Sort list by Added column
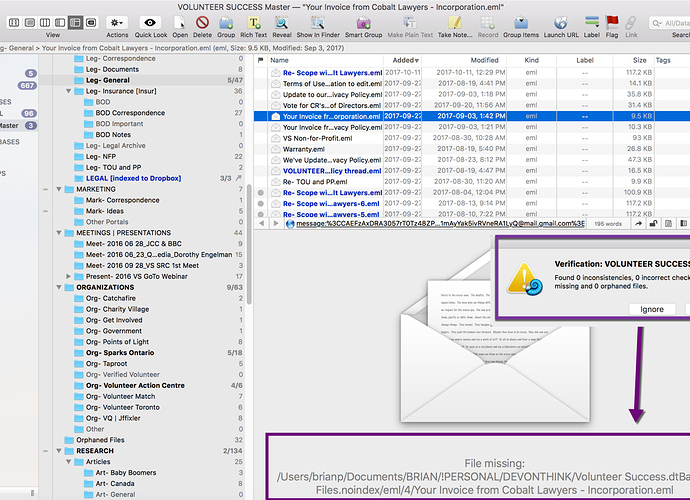 [x=403, y=60]
